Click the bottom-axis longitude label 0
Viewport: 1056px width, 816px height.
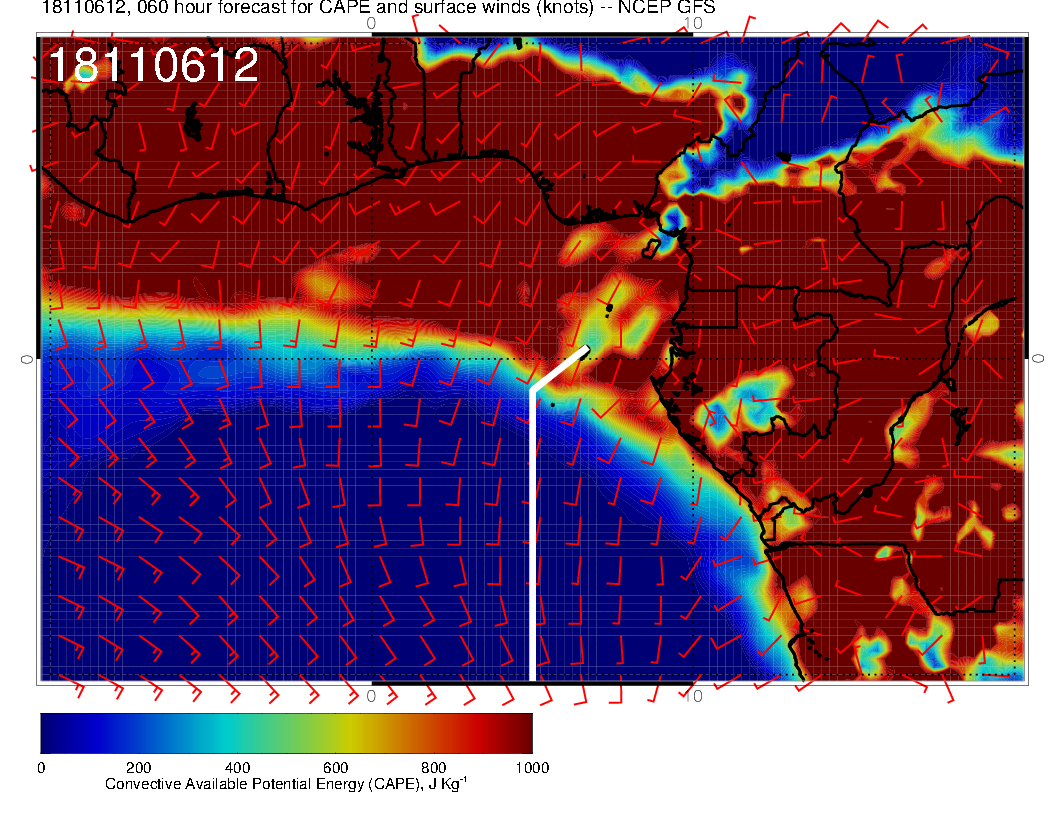[371, 696]
